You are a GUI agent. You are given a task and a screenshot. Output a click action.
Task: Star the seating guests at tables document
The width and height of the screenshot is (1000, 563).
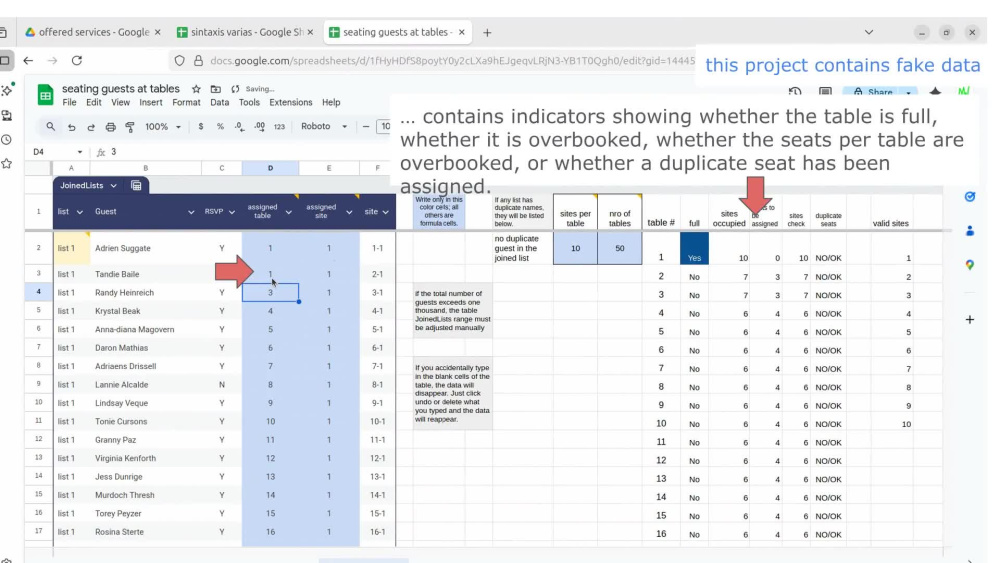196,89
